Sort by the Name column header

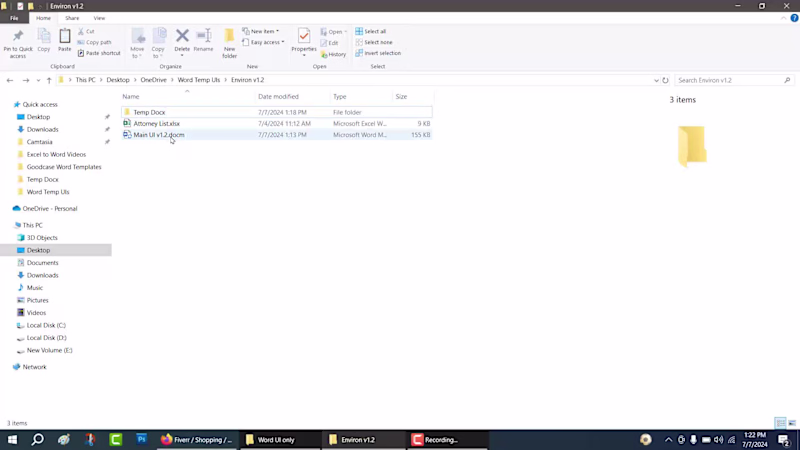coord(131,96)
